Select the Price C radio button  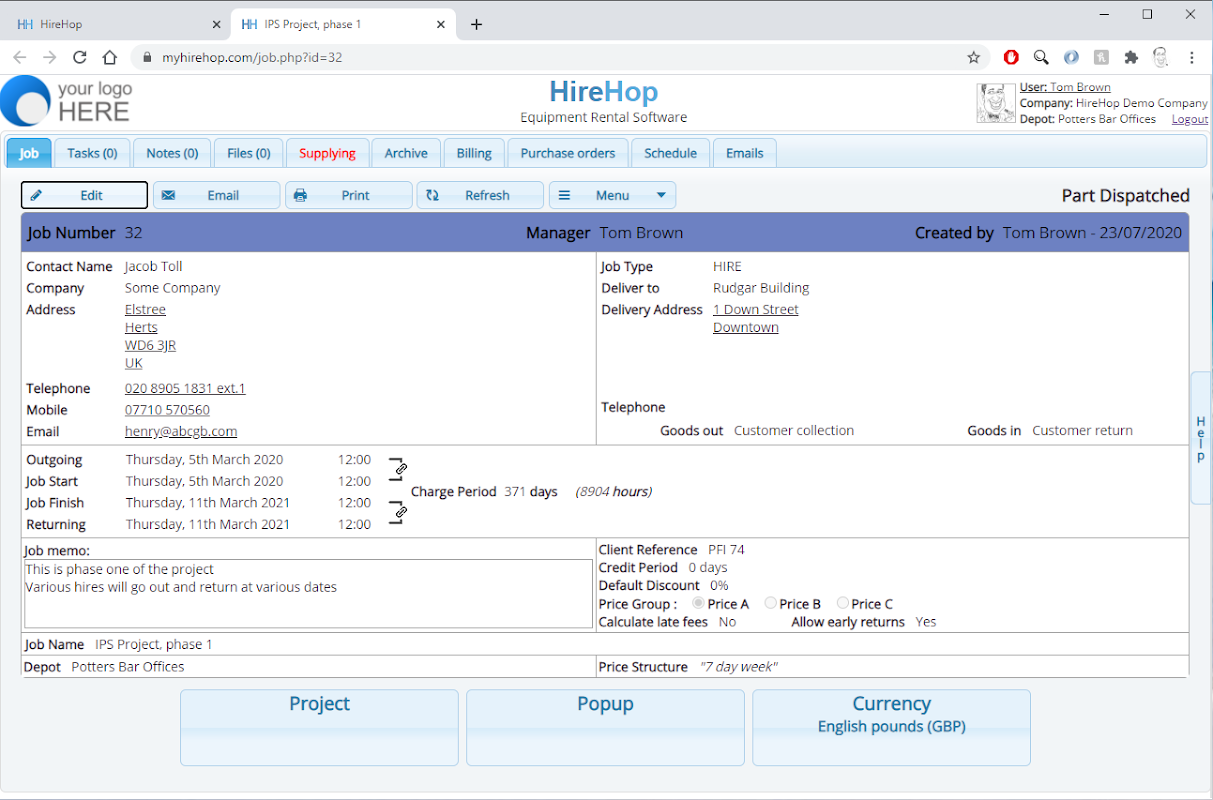(x=843, y=603)
